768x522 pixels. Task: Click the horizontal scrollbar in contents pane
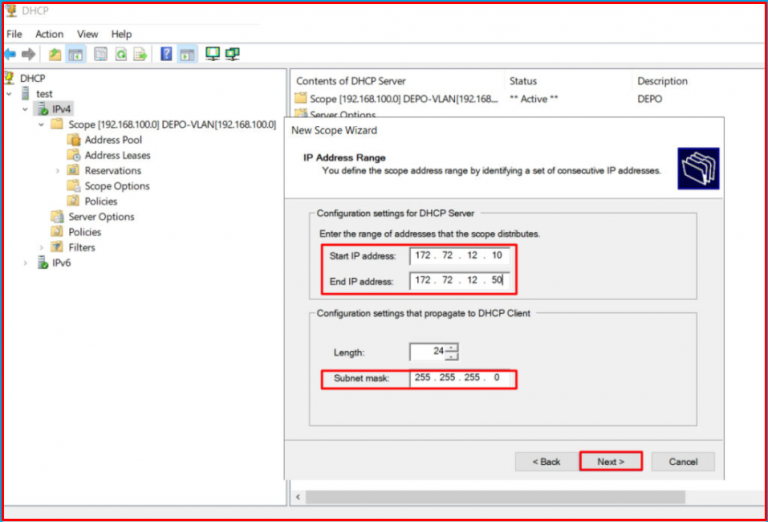(x=495, y=497)
